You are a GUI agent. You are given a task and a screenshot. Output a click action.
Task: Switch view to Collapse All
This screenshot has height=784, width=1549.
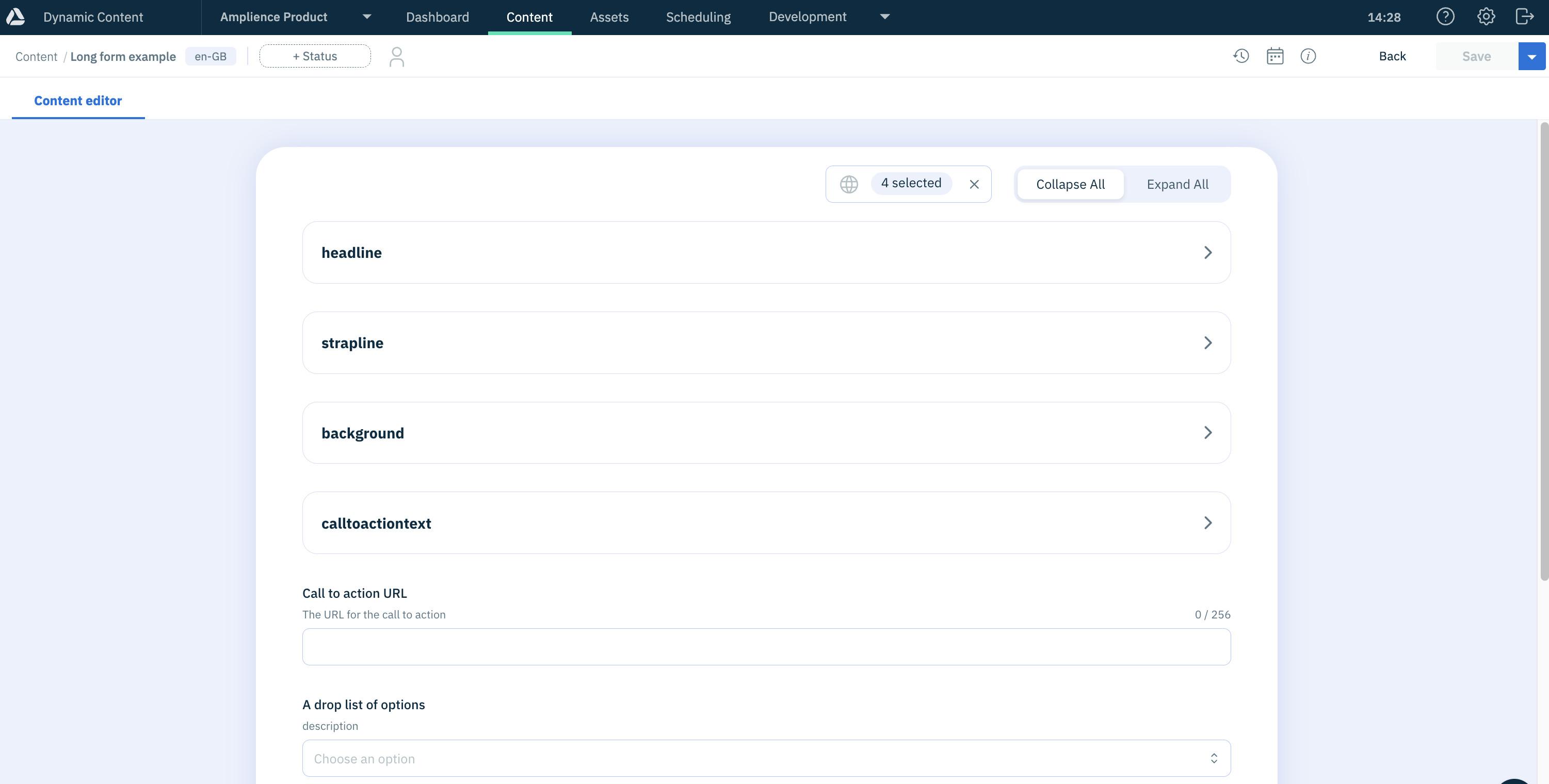1070,184
